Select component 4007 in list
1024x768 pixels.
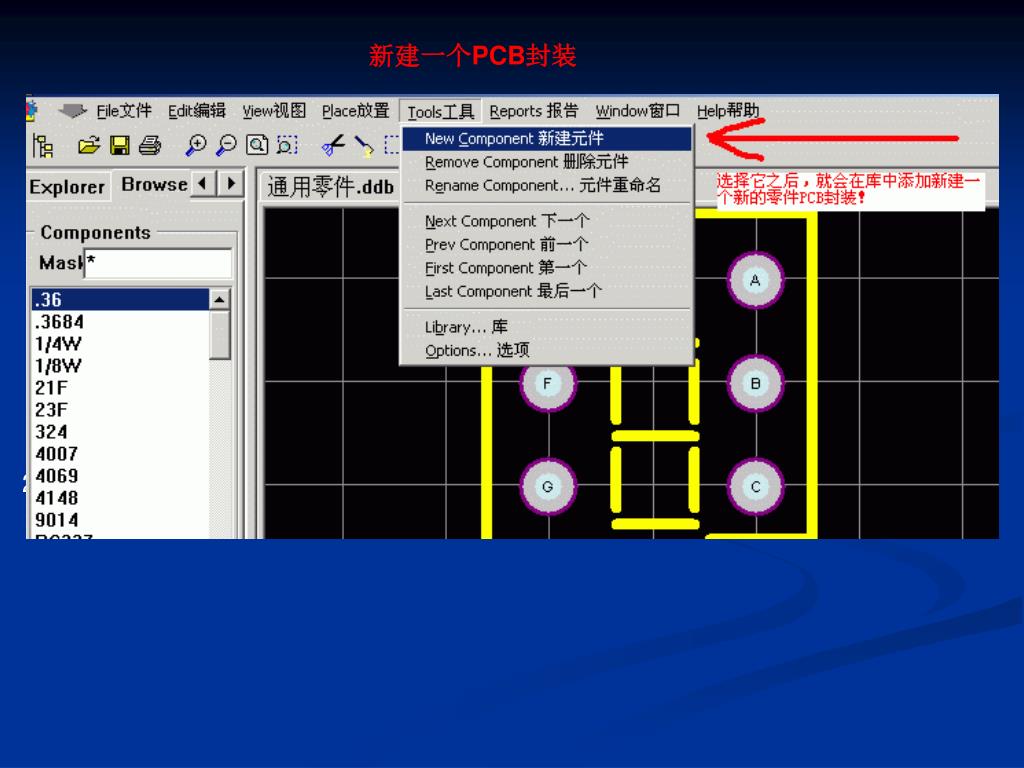click(x=120, y=454)
